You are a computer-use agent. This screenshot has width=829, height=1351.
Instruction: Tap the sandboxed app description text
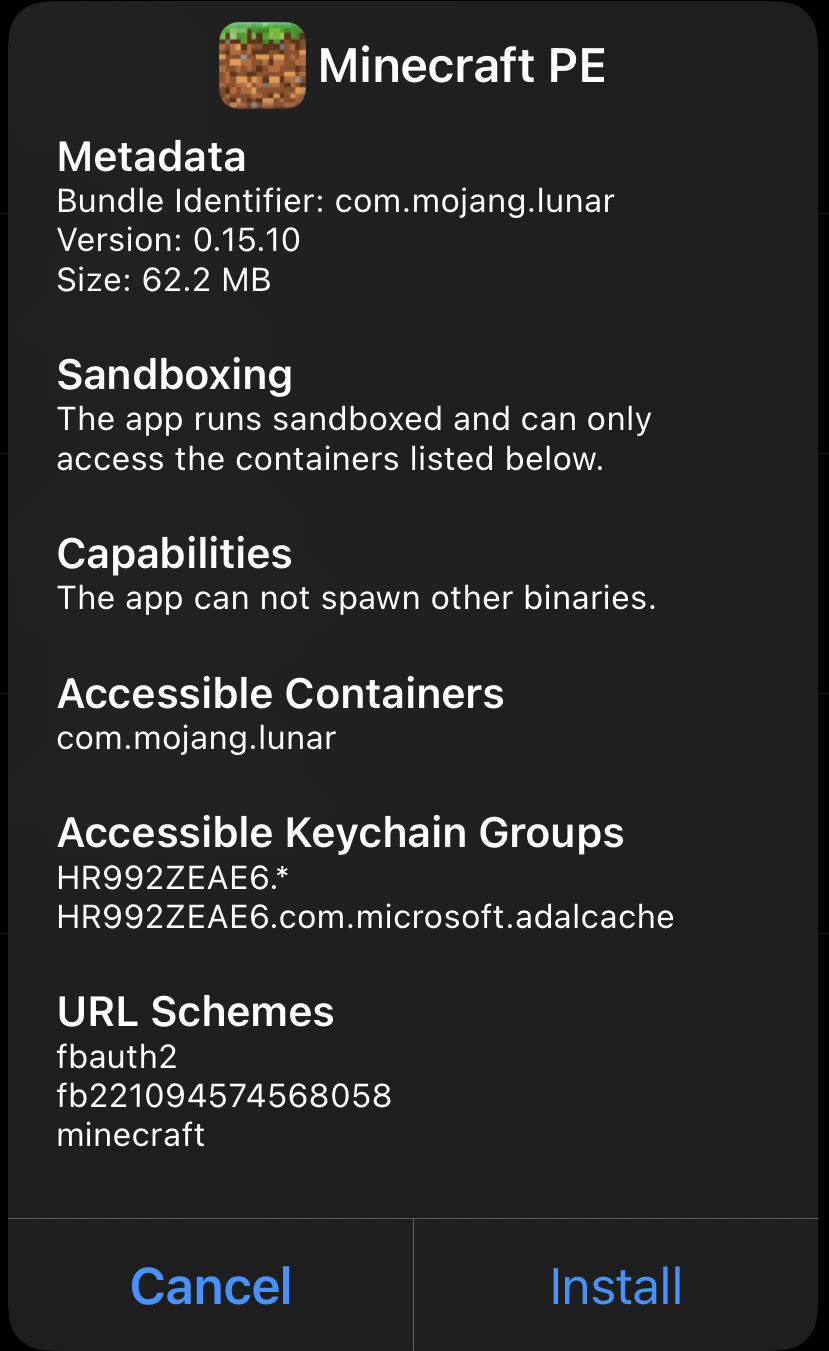pos(355,438)
